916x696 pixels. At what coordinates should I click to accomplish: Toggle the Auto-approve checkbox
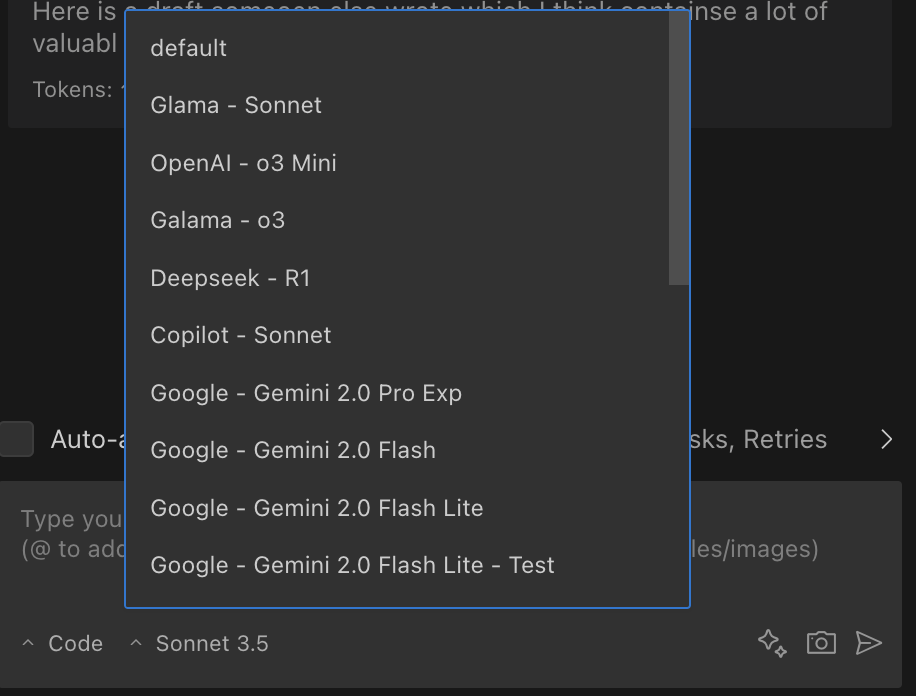(17, 439)
